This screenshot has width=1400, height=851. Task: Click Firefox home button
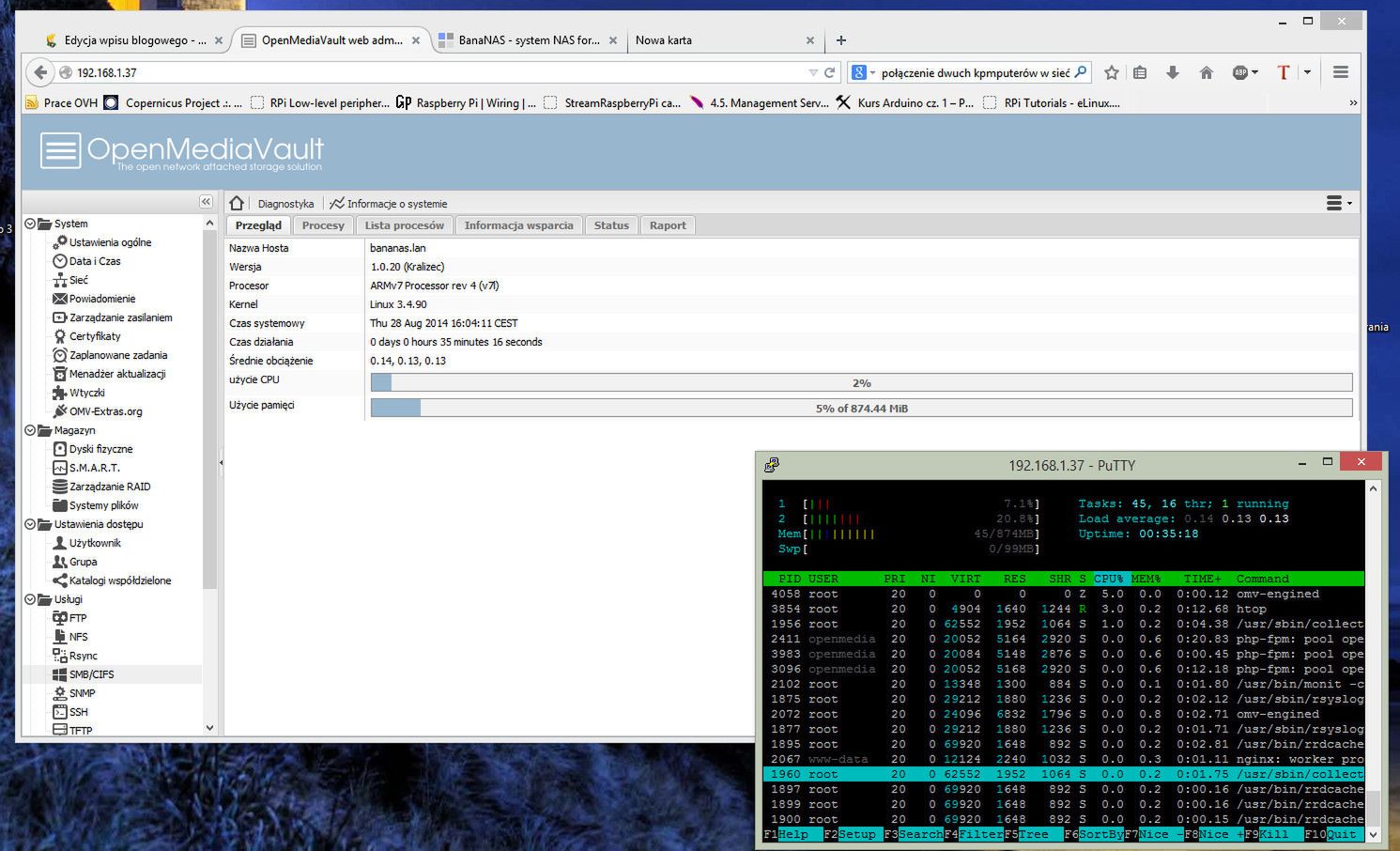pyautogui.click(x=1207, y=72)
